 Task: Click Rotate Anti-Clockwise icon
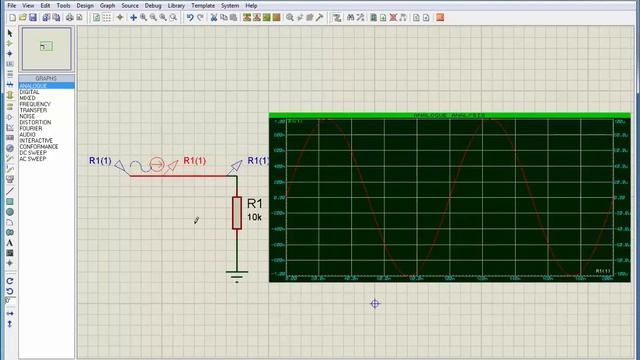(x=10, y=291)
